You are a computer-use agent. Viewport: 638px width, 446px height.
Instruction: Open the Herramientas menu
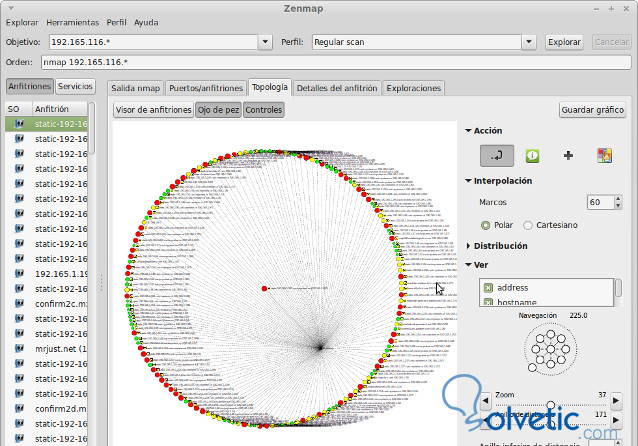pos(72,22)
